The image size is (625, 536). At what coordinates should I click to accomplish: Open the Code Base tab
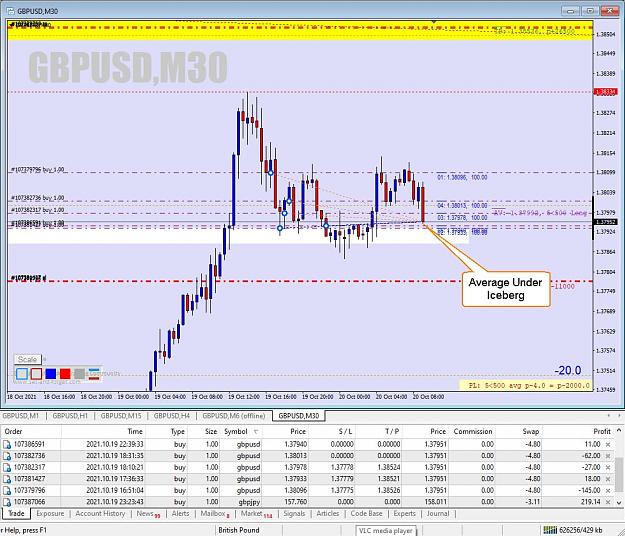pyautogui.click(x=366, y=514)
